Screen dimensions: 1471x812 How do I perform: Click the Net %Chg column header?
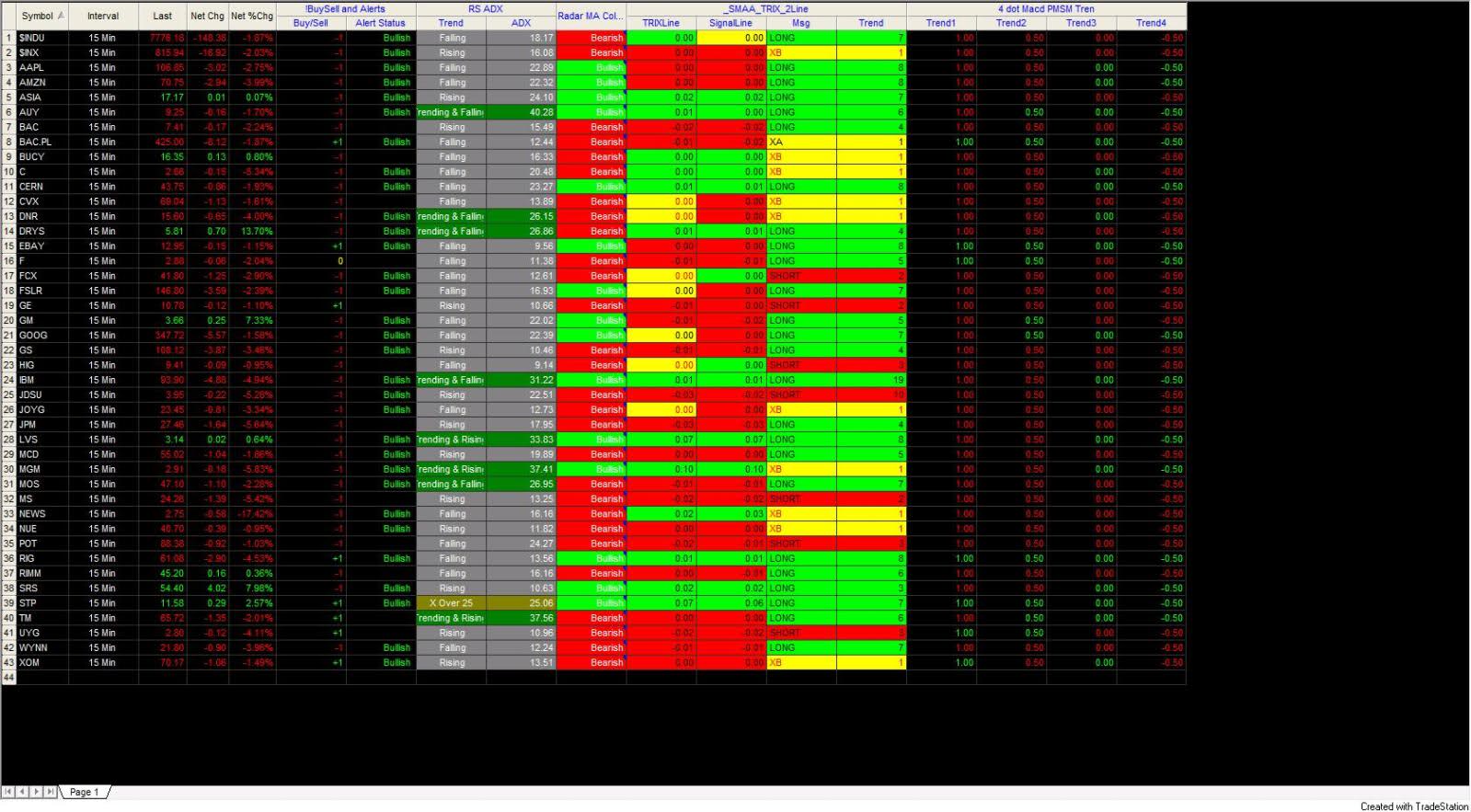pos(252,16)
